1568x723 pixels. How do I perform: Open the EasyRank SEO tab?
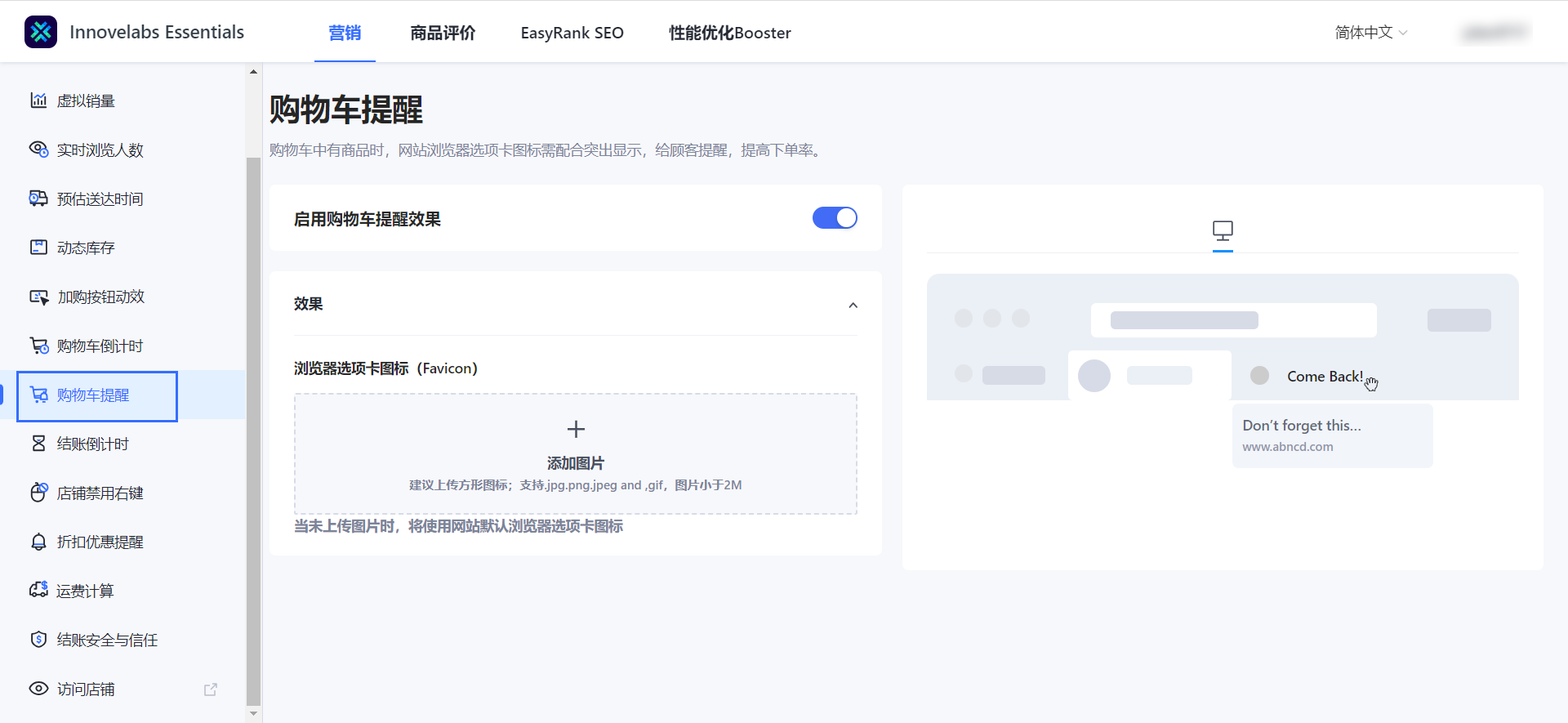[572, 33]
